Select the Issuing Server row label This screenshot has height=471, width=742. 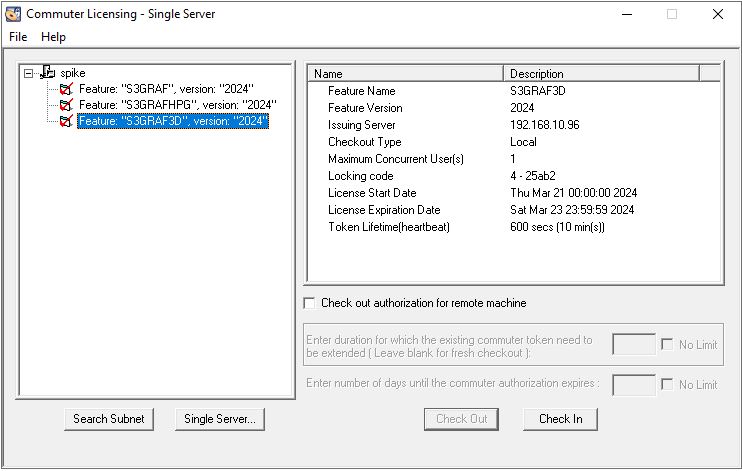[x=362, y=125]
